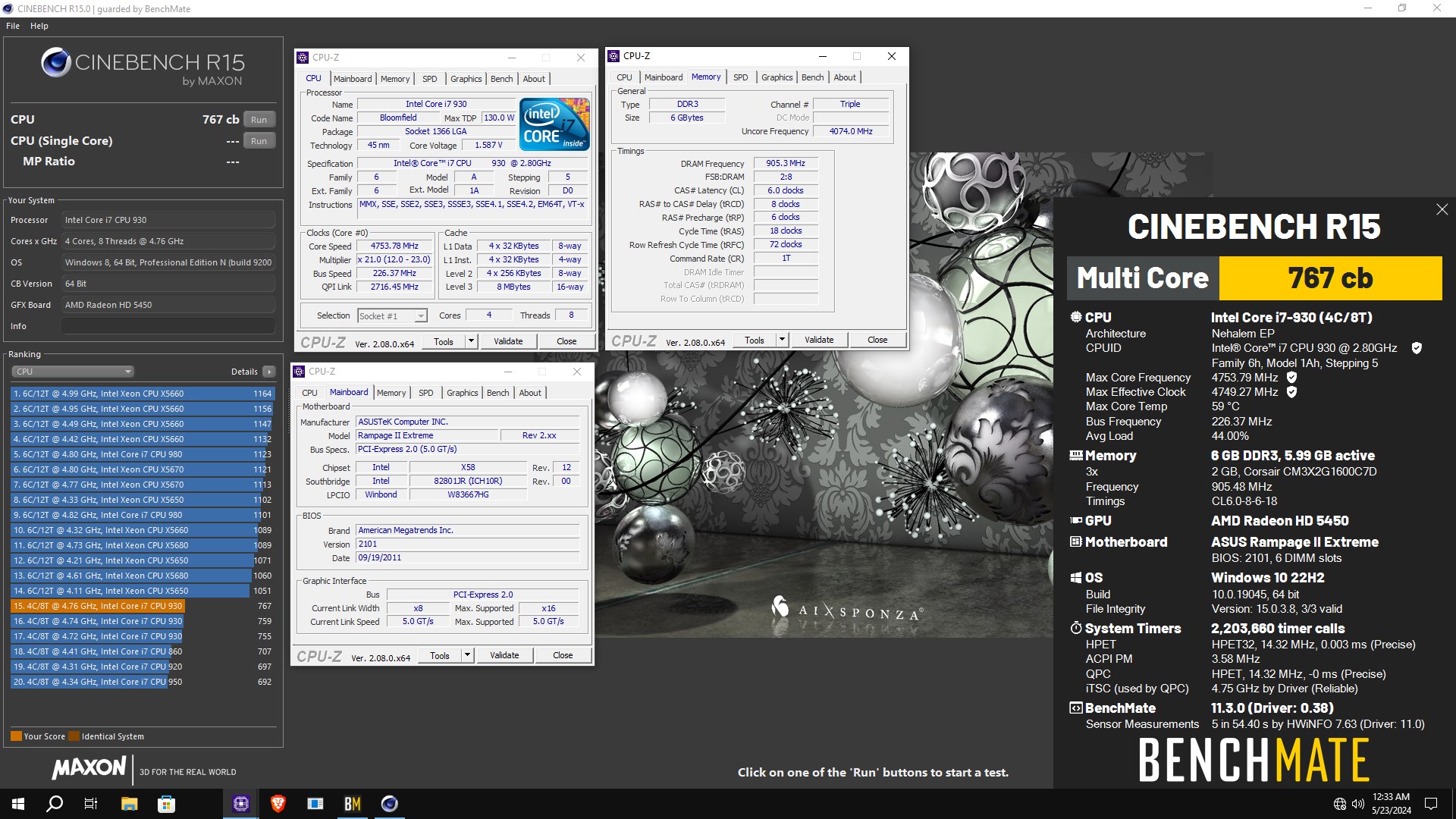Click the 767 cb Multi Core score

[1330, 278]
